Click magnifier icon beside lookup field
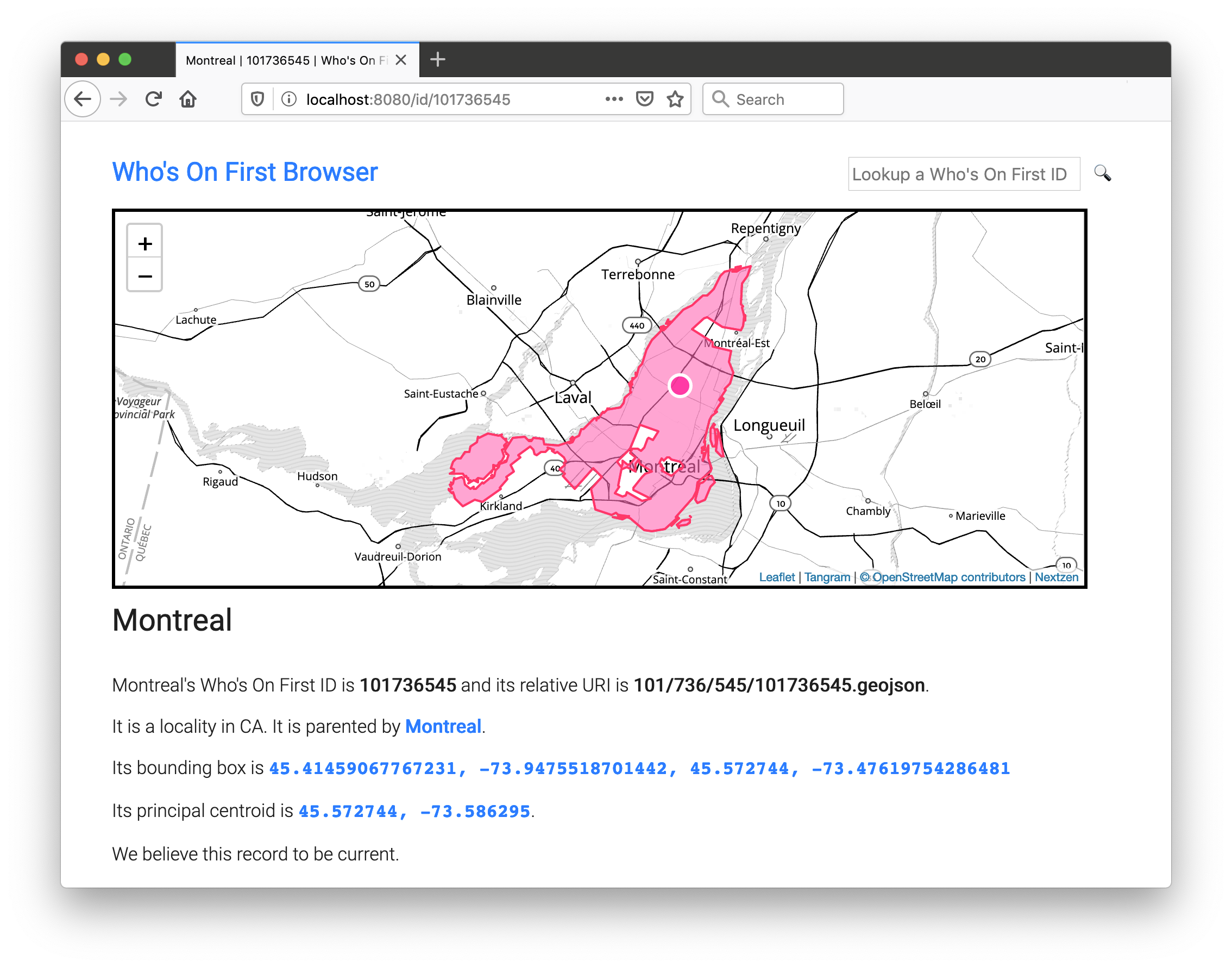The height and width of the screenshot is (968, 1232). 1103,173
